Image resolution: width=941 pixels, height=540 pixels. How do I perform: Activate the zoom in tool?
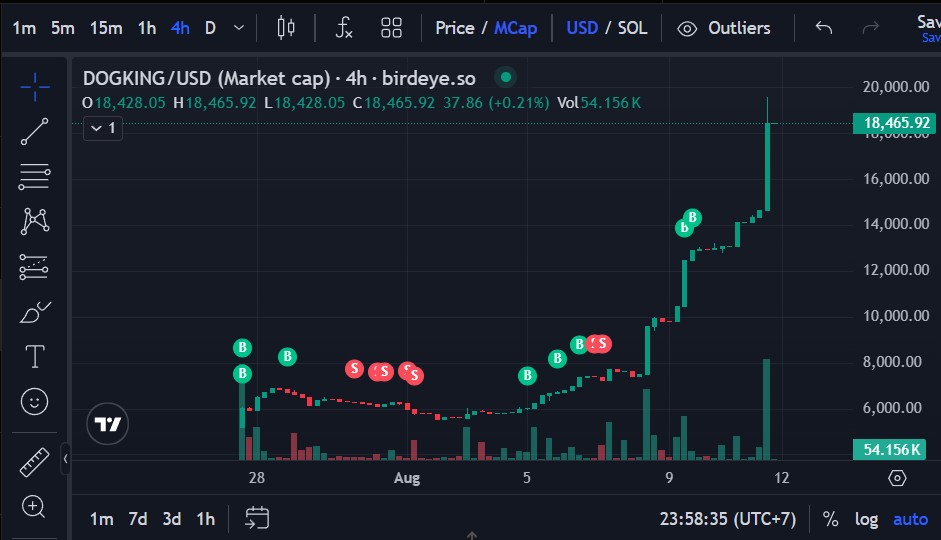(x=34, y=507)
